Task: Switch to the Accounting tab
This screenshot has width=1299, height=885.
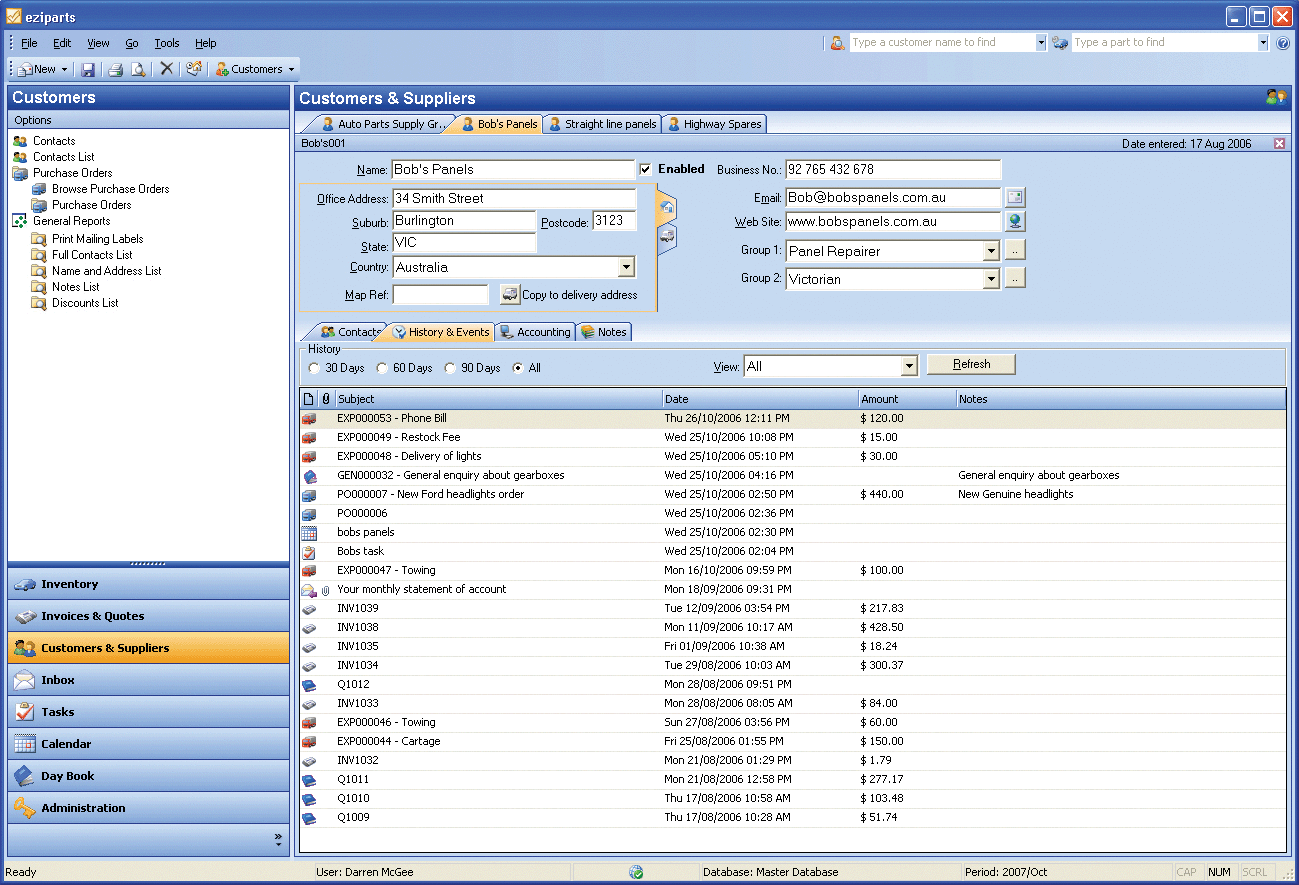Action: point(535,332)
